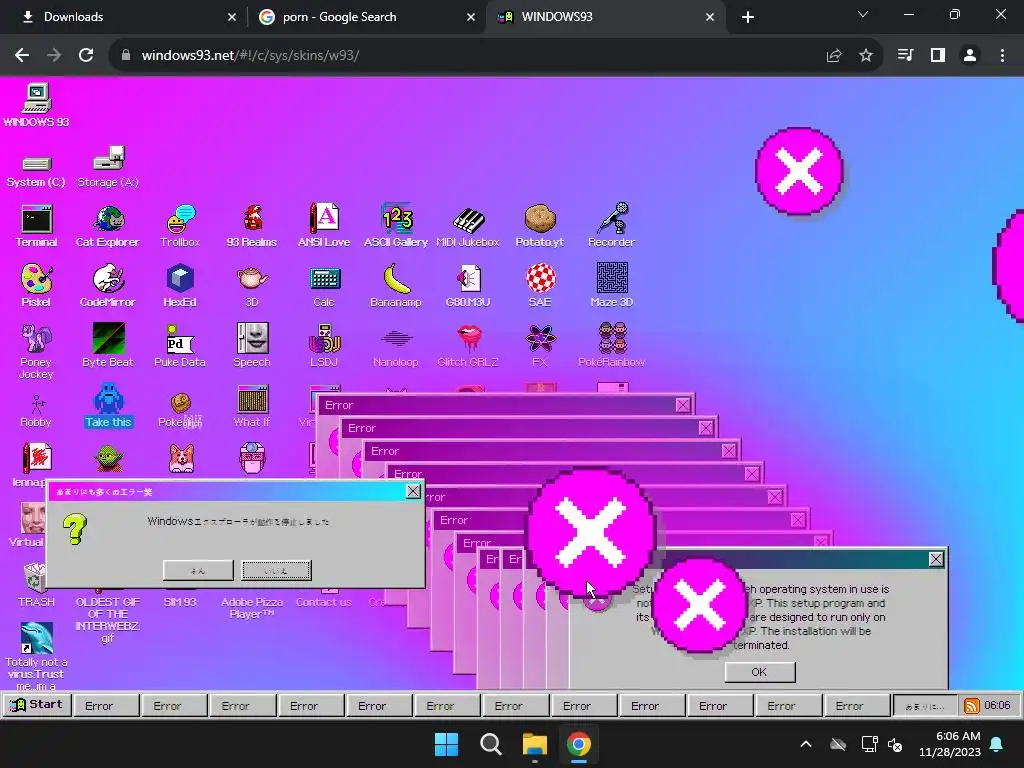
Task: Open OLDEST GIF OF THE INTERWEBZ file
Action: coord(108,619)
